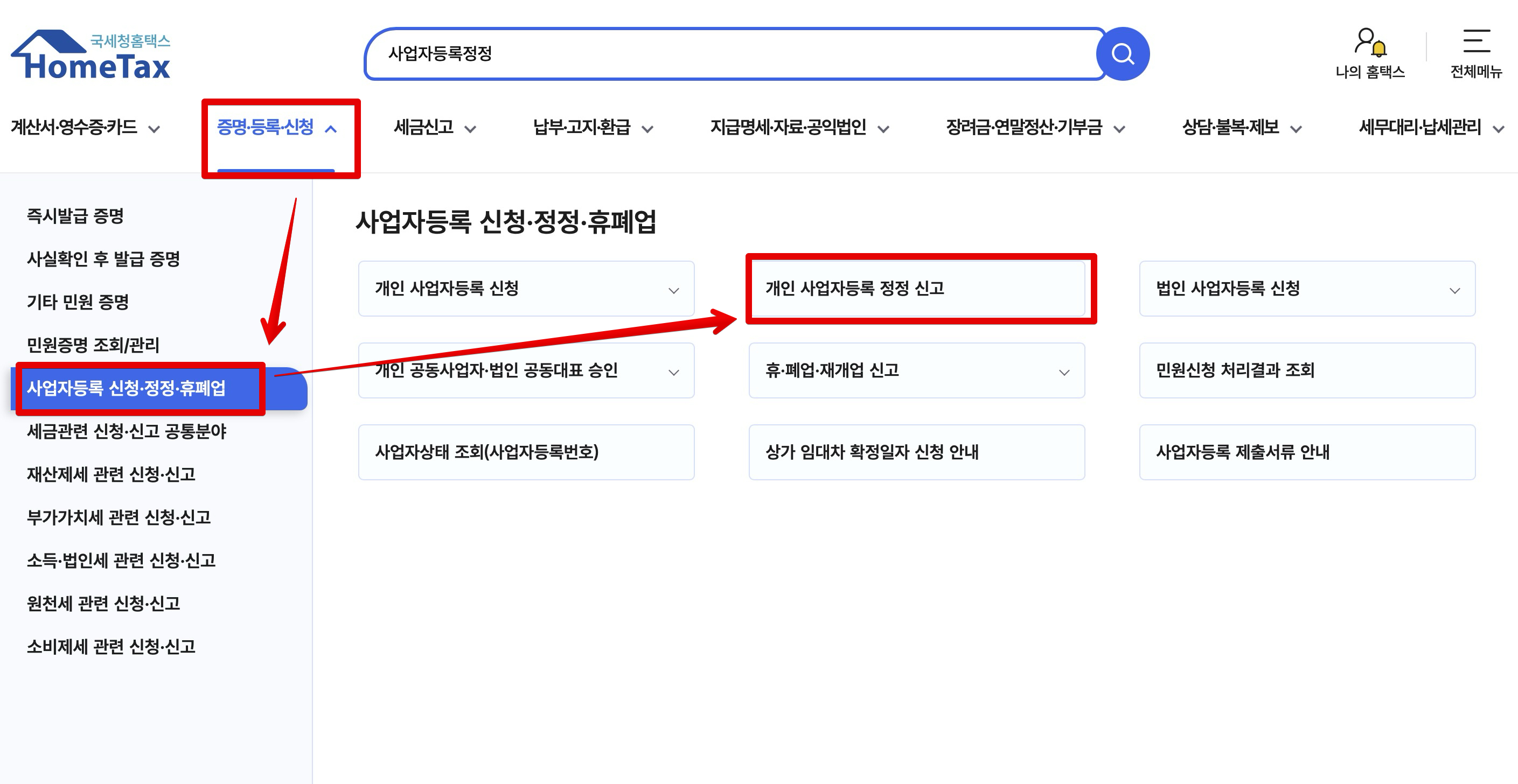Click the HomeTax logo

pyautogui.click(x=92, y=55)
